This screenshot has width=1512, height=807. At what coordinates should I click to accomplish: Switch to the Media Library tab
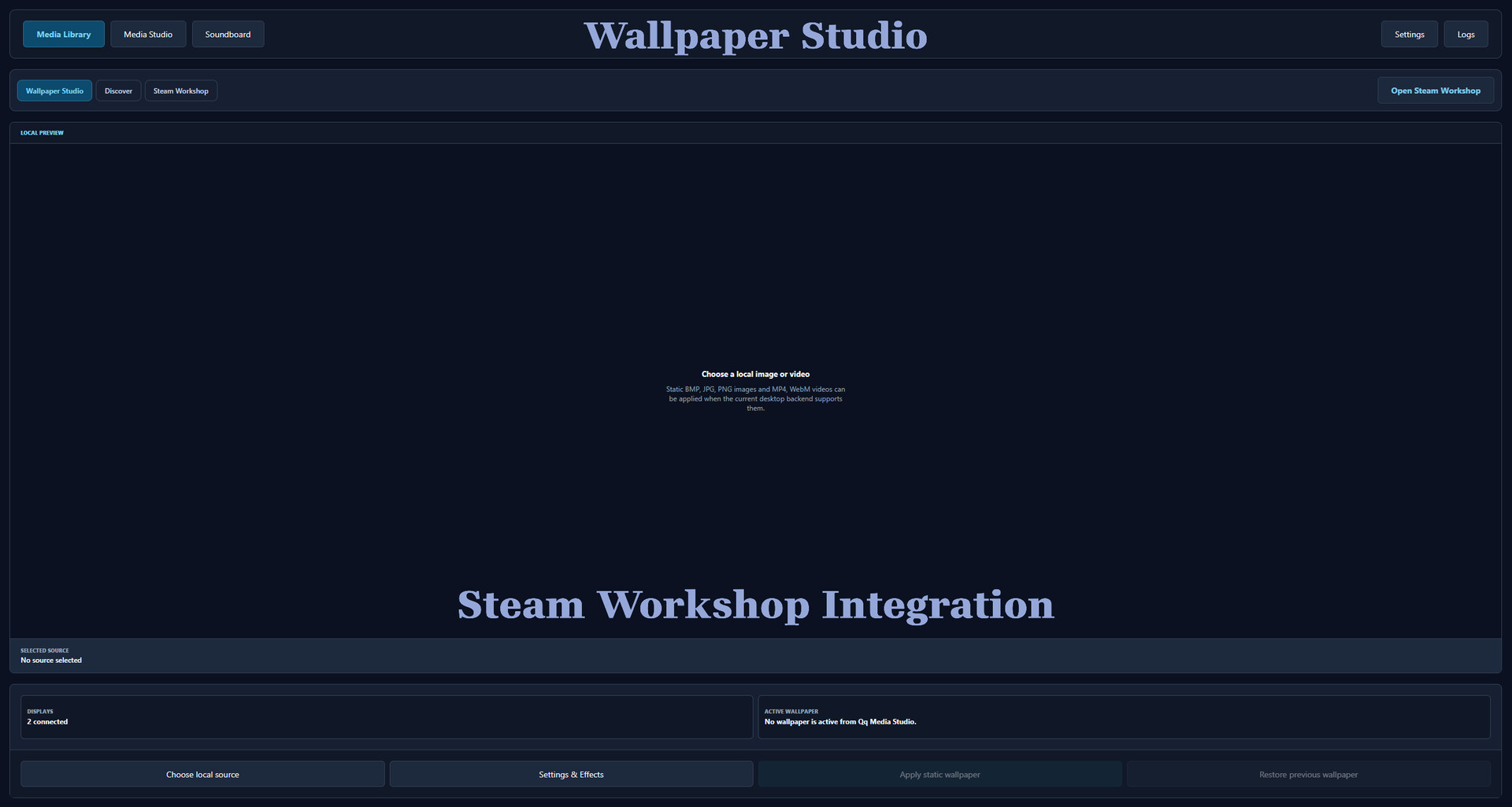(64, 35)
